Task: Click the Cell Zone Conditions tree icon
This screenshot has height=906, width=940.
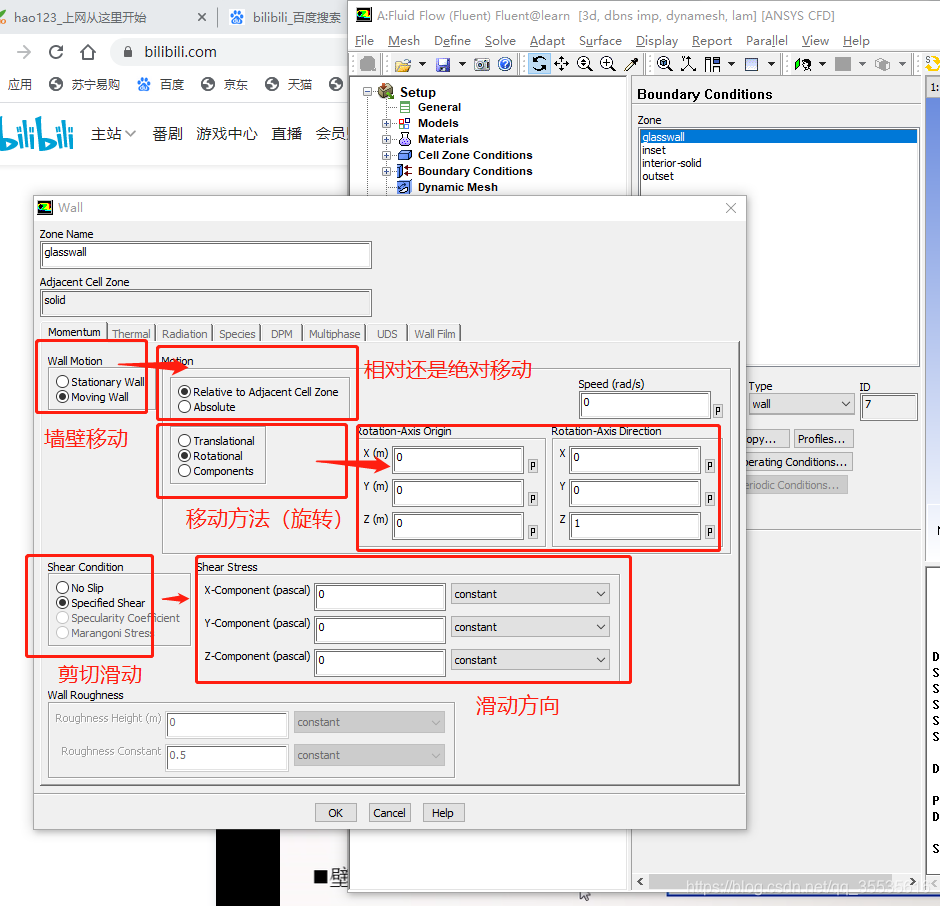Action: [x=405, y=155]
